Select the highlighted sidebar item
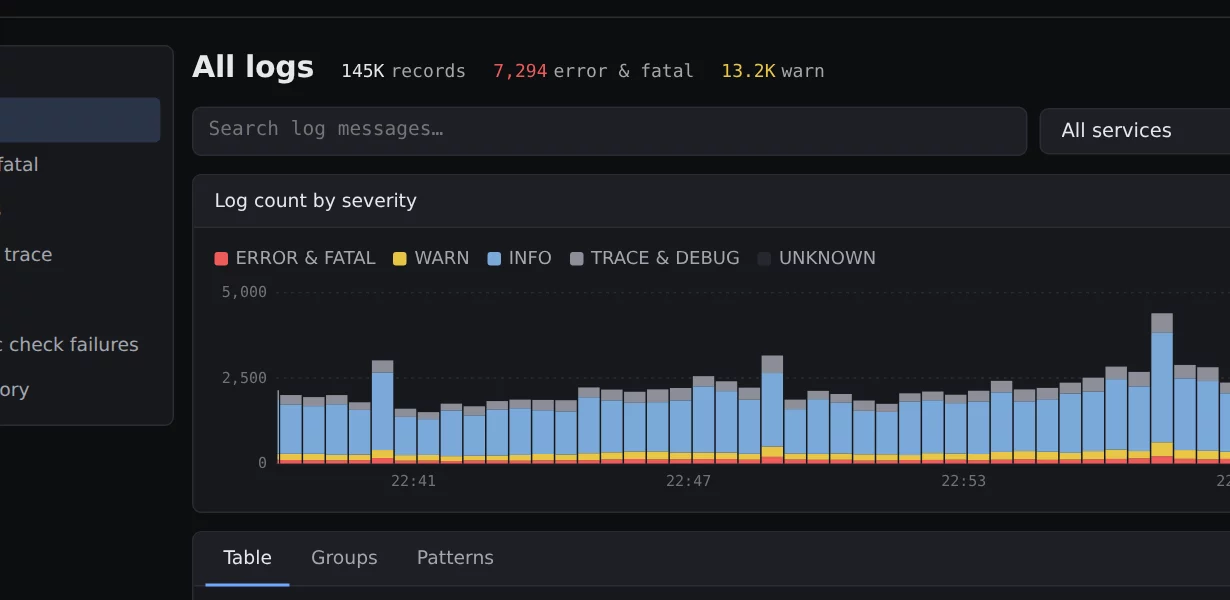The height and width of the screenshot is (600, 1230). click(80, 120)
